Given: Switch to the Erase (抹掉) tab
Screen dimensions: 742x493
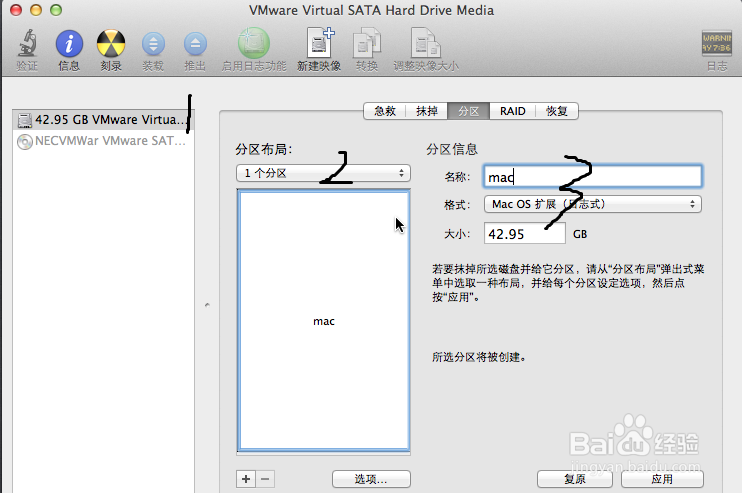Looking at the screenshot, I should coord(427,111).
